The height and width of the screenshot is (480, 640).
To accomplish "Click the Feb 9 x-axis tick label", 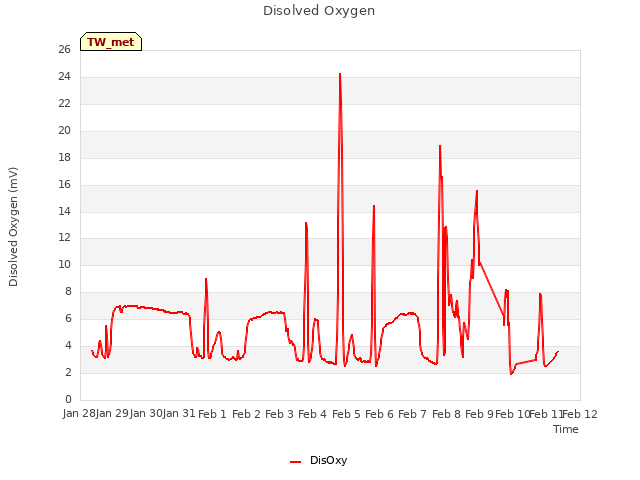I will 479,414.
